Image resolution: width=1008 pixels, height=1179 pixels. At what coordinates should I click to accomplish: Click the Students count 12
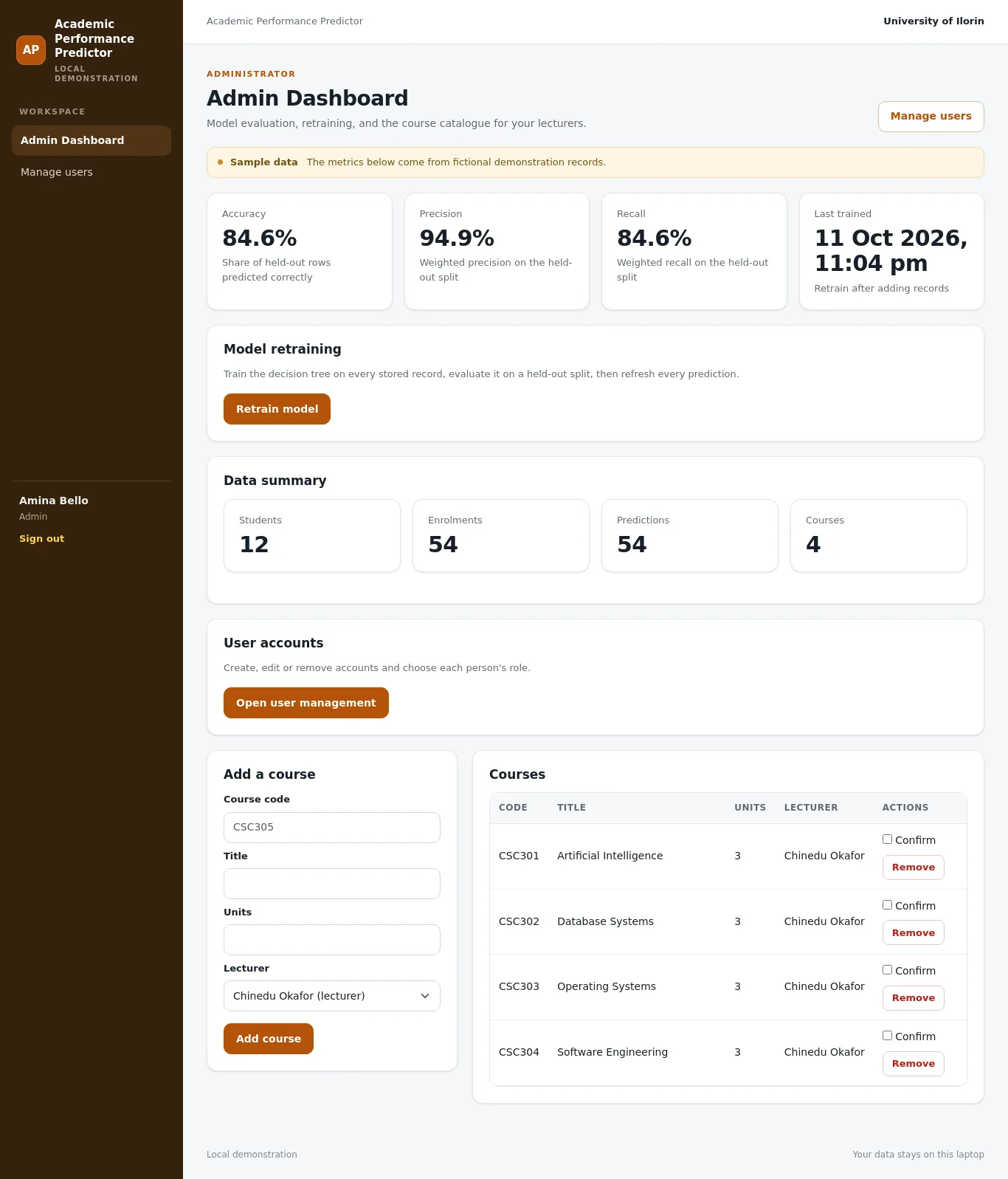click(254, 545)
